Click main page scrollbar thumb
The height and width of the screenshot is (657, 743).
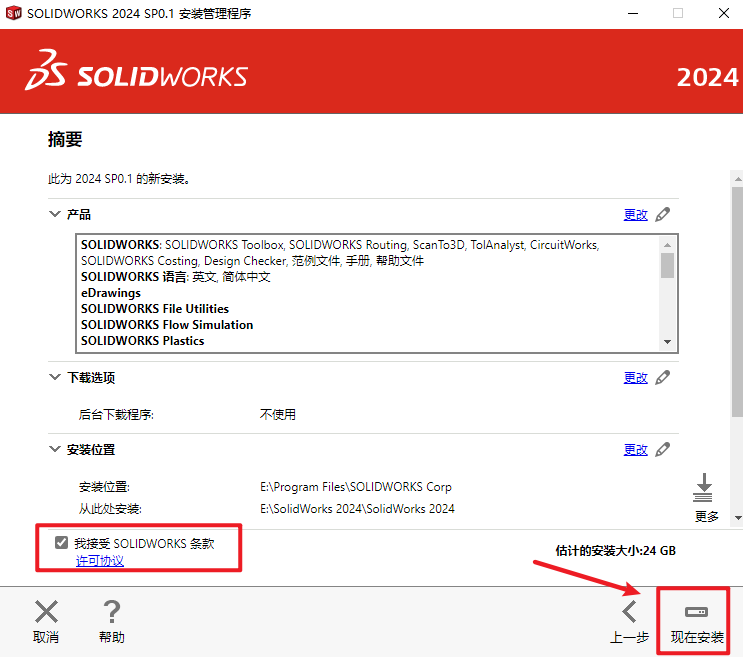tap(737, 302)
